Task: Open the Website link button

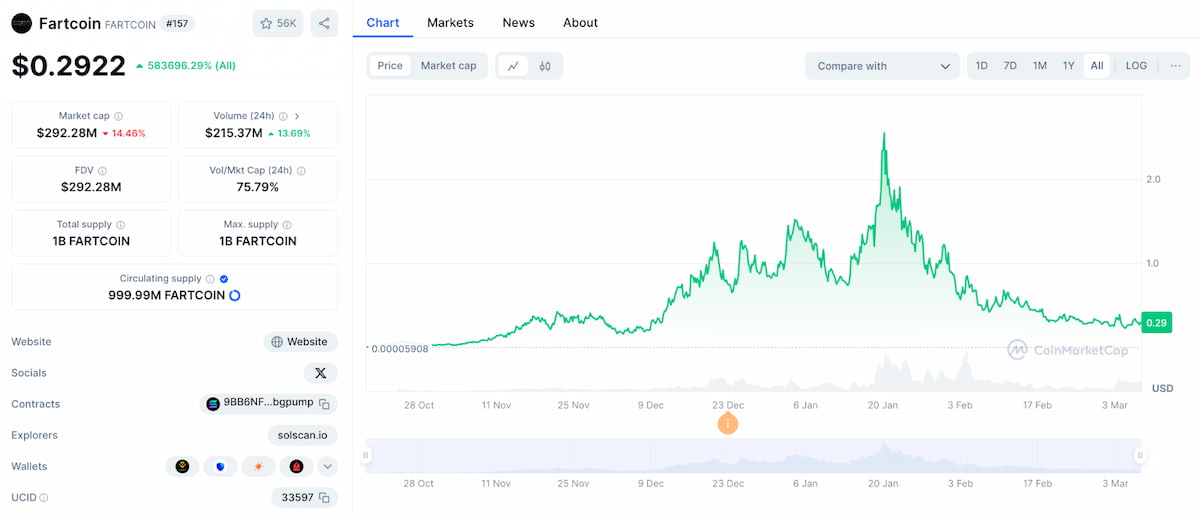Action: click(300, 342)
